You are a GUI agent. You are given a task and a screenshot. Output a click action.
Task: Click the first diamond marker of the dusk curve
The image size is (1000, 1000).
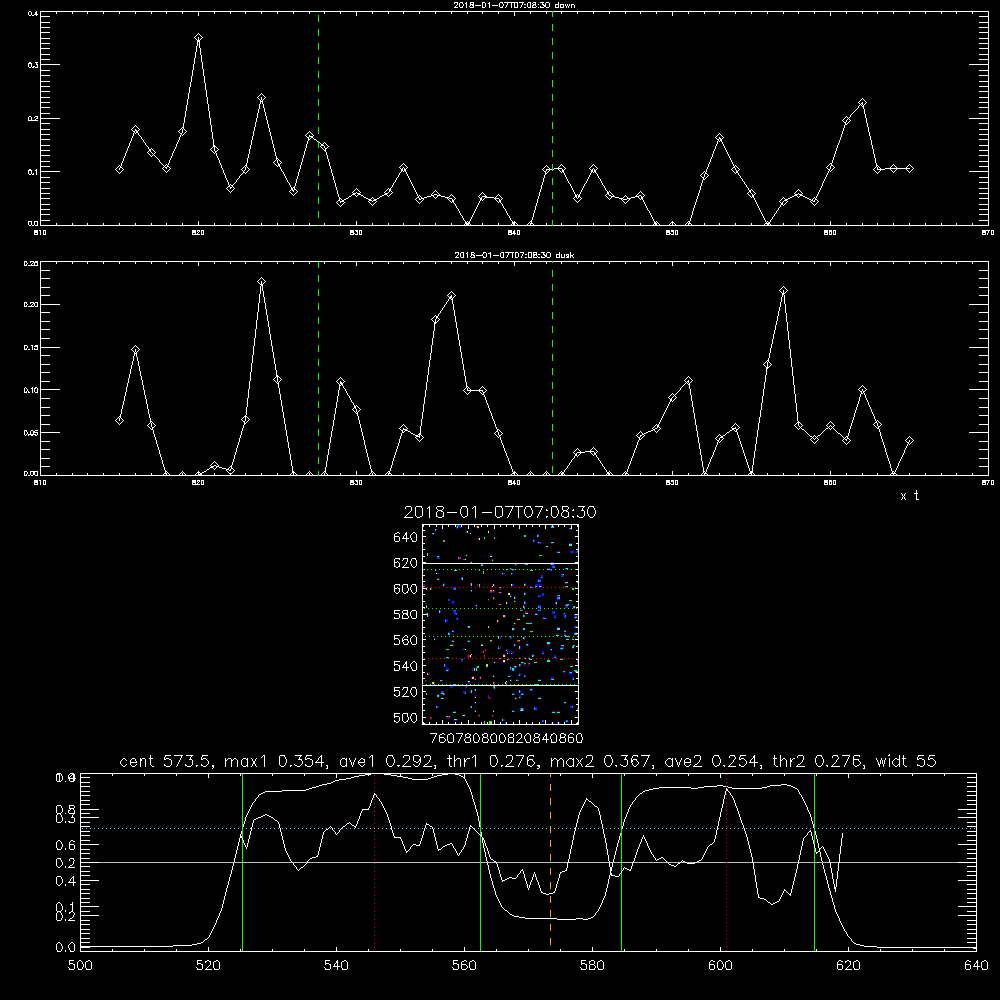click(x=119, y=421)
